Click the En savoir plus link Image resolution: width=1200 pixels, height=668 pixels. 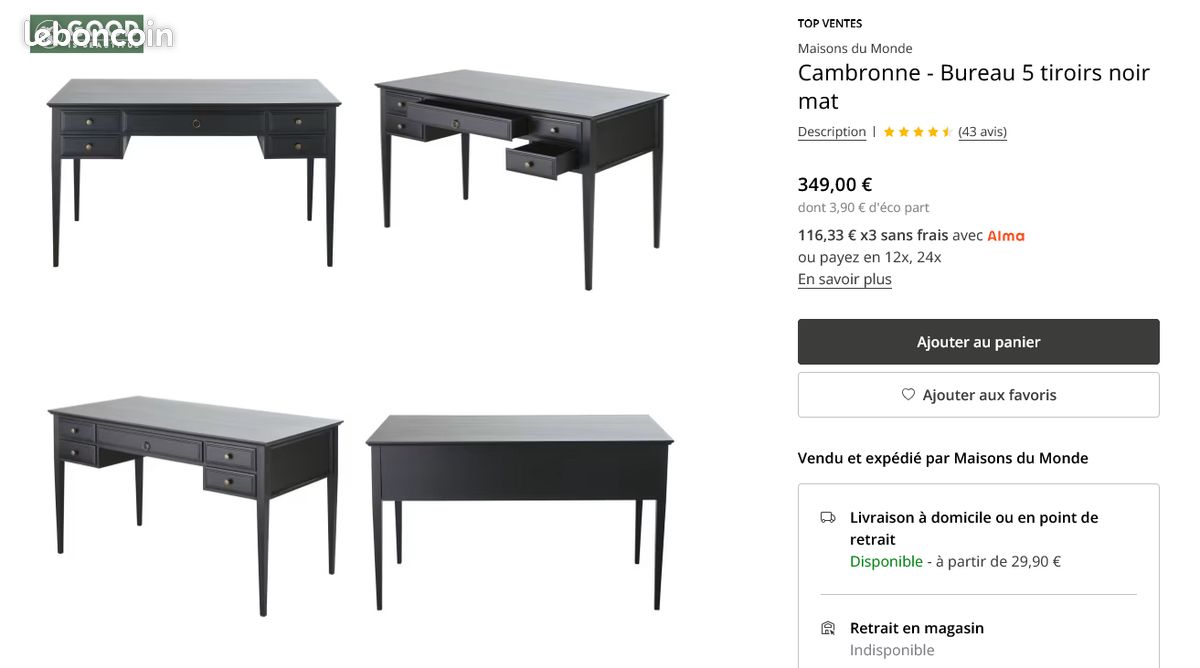(x=844, y=280)
